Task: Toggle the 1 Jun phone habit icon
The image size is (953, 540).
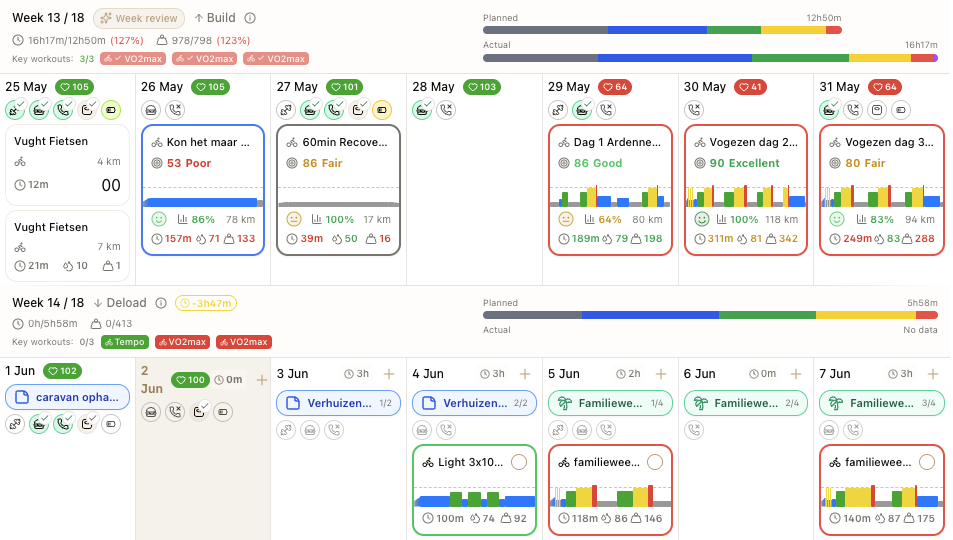Action: (63, 424)
